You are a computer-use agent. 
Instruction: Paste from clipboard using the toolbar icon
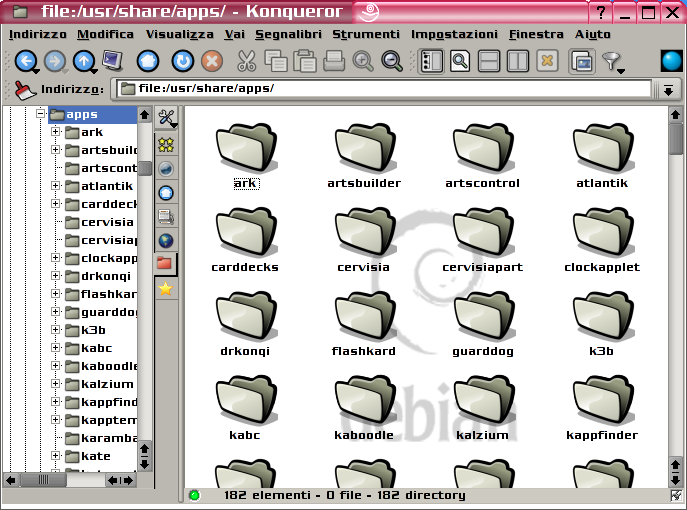click(x=305, y=61)
